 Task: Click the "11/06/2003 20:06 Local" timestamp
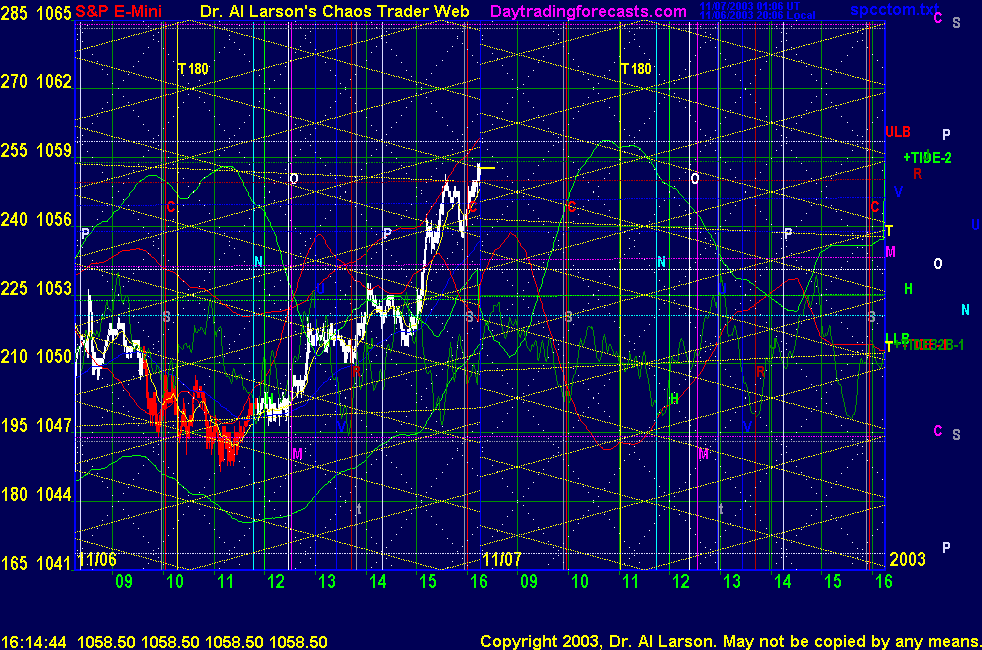click(758, 15)
